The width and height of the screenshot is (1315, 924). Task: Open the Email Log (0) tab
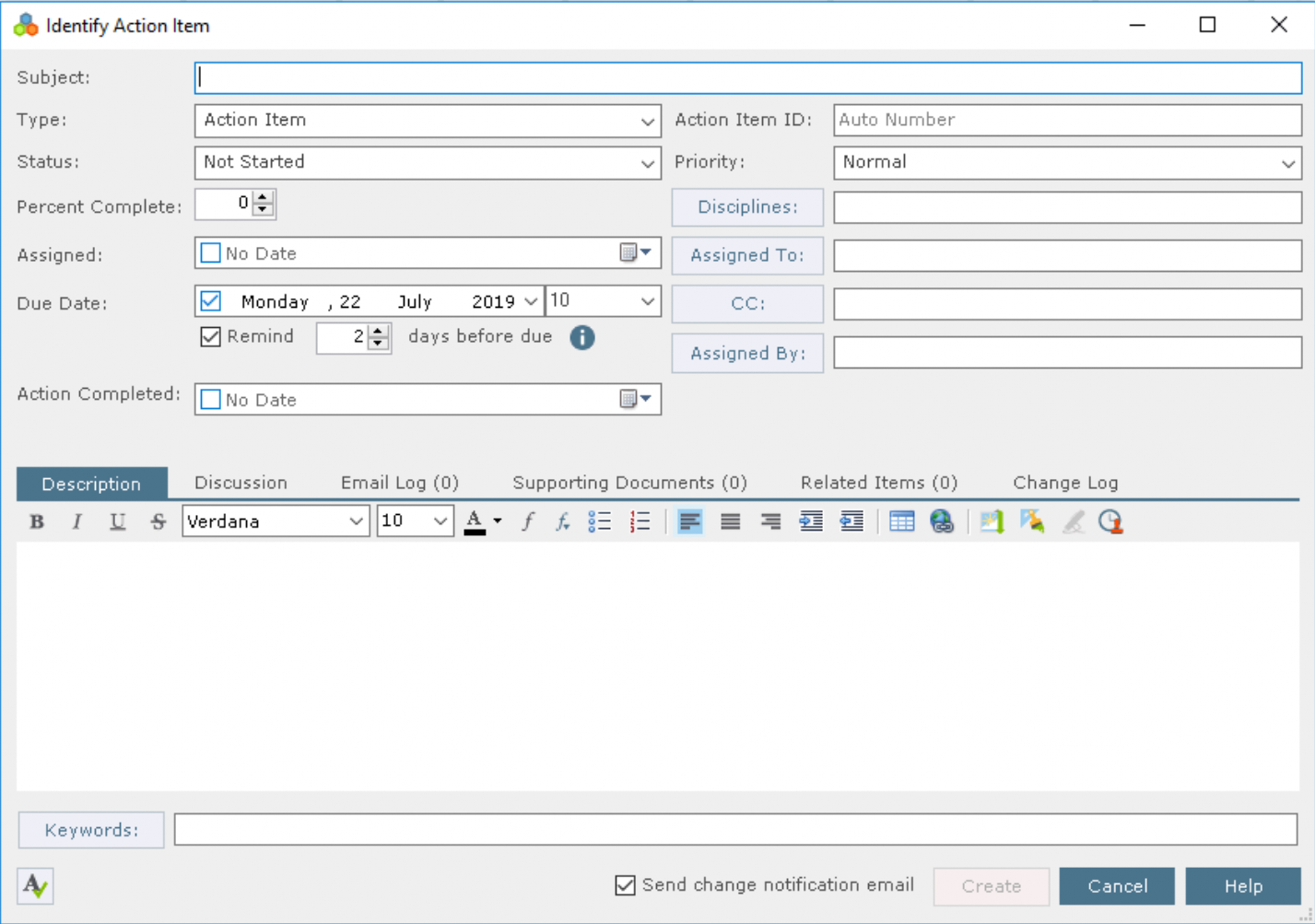(x=400, y=483)
